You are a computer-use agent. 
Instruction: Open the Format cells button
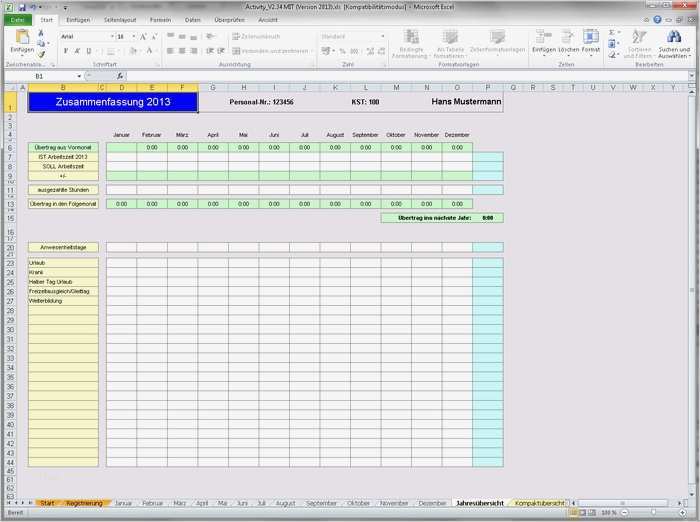[591, 42]
